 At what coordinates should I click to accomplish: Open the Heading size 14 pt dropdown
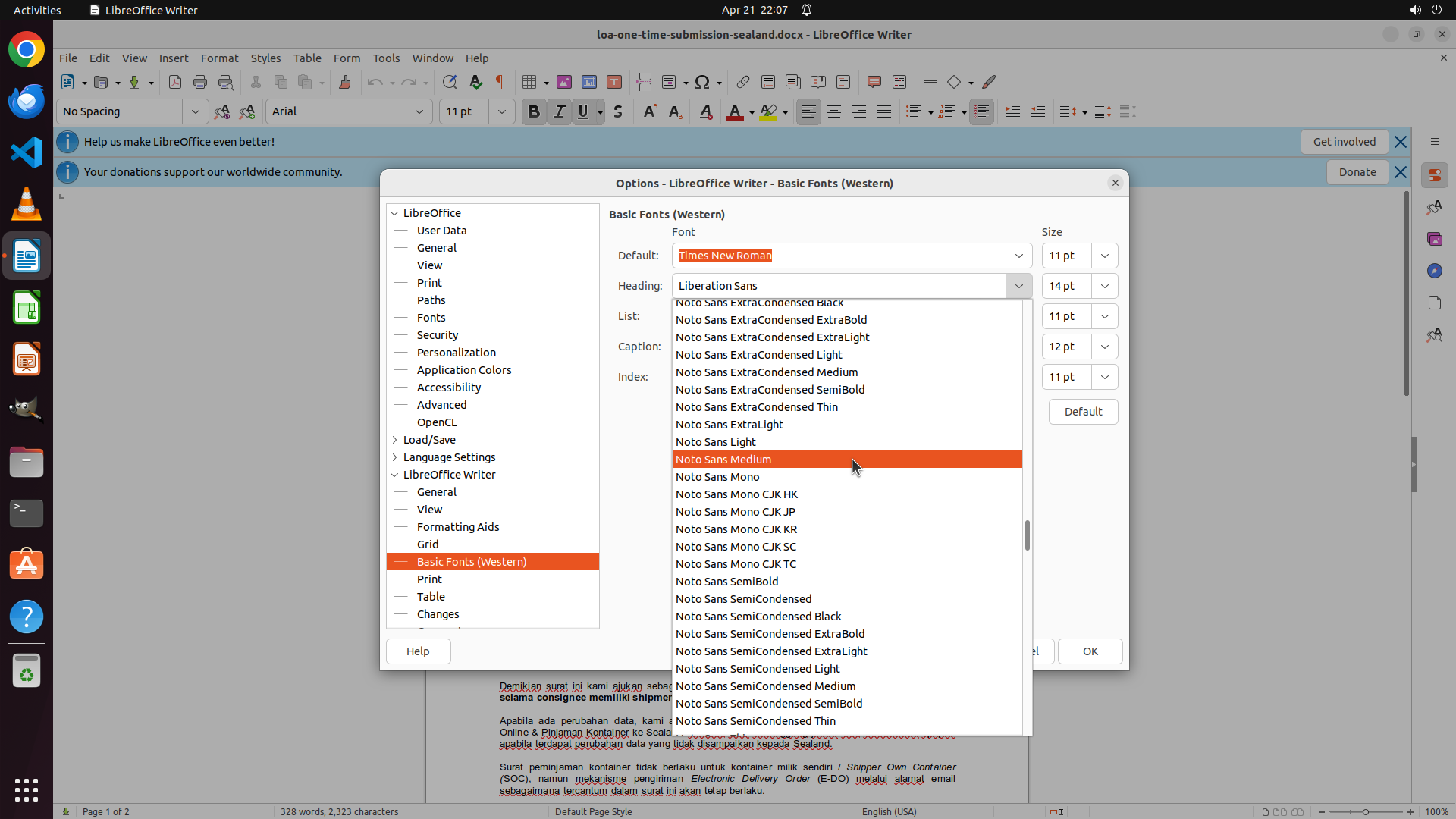point(1104,286)
